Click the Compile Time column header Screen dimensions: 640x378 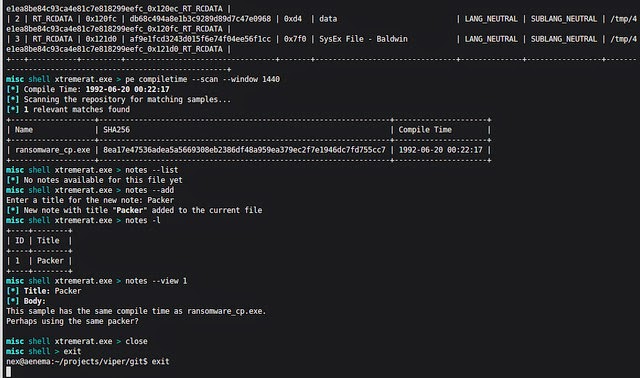[425, 130]
